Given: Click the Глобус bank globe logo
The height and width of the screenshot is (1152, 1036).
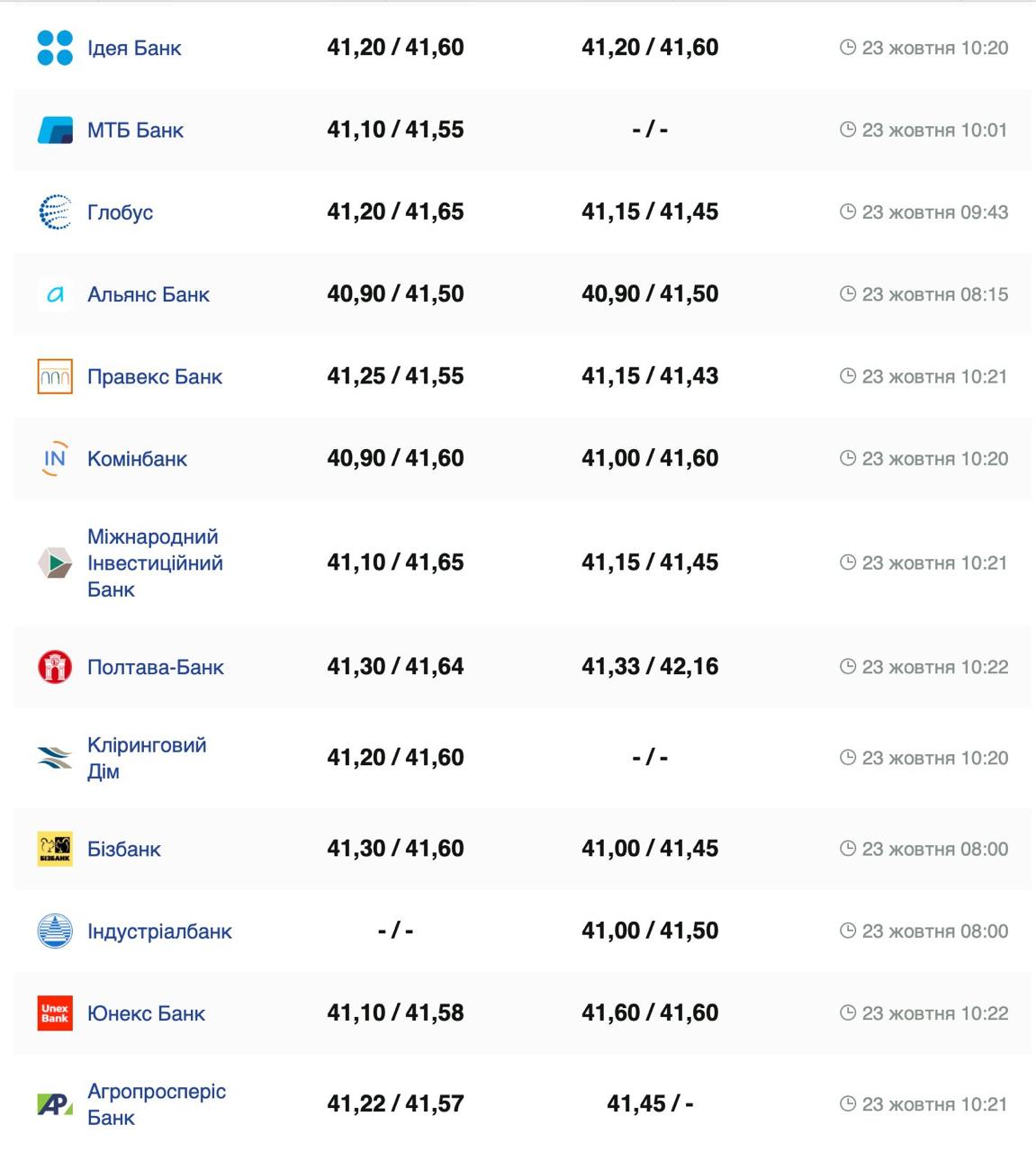Looking at the screenshot, I should [x=55, y=212].
